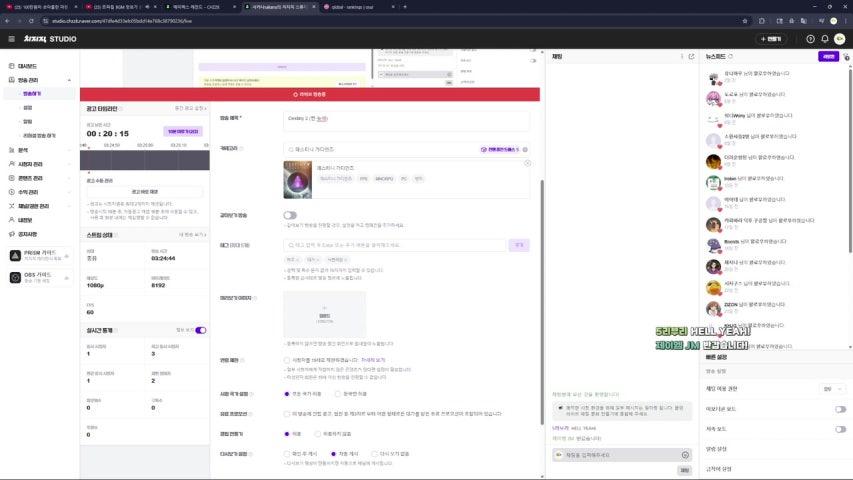Open the emoji picker in the chat input
Screen dimensions: 853x480
pyautogui.click(x=685, y=455)
